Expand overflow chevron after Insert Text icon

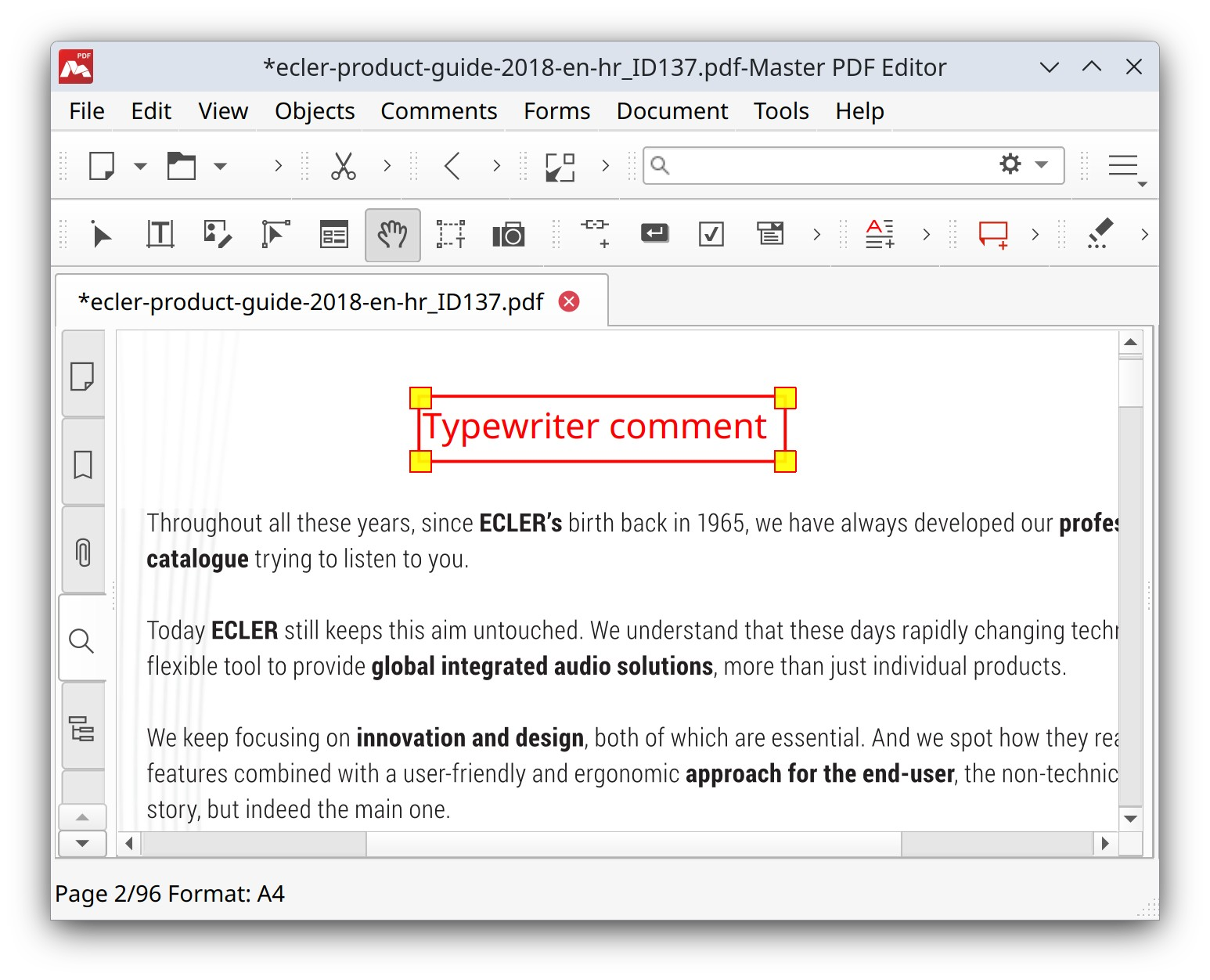click(927, 234)
